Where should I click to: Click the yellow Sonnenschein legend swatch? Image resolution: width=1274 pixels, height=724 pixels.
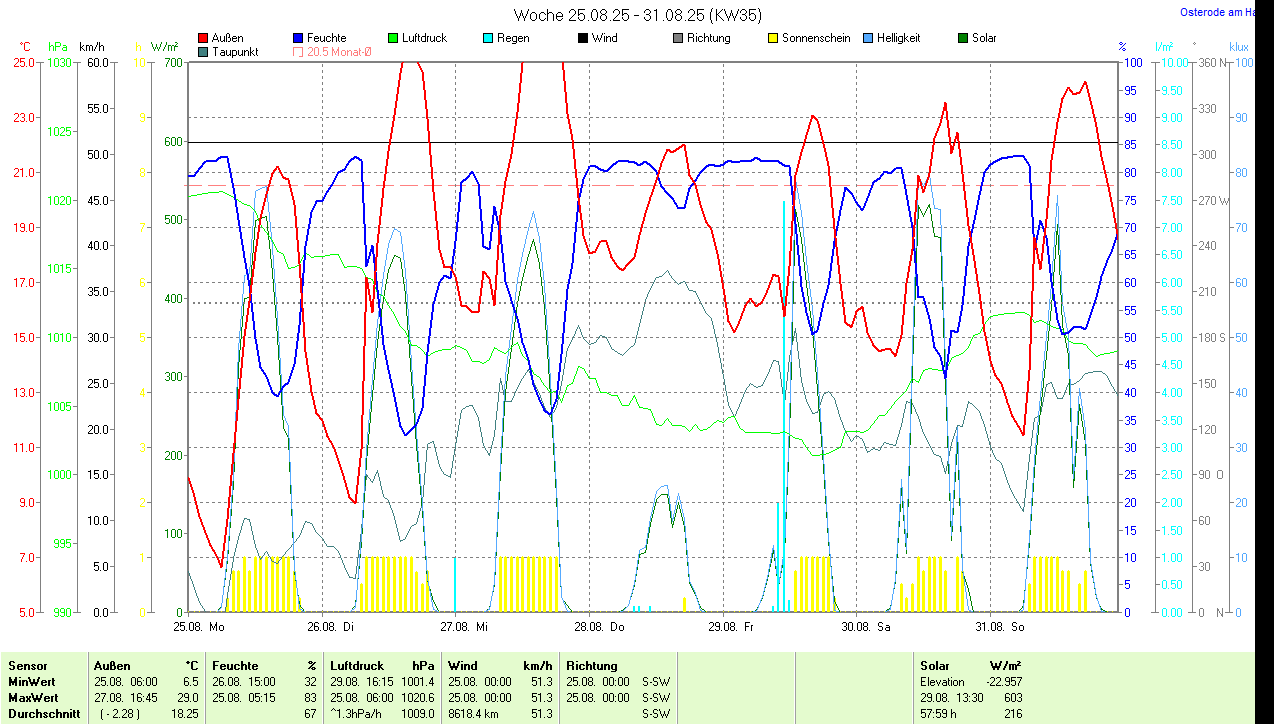pos(772,38)
